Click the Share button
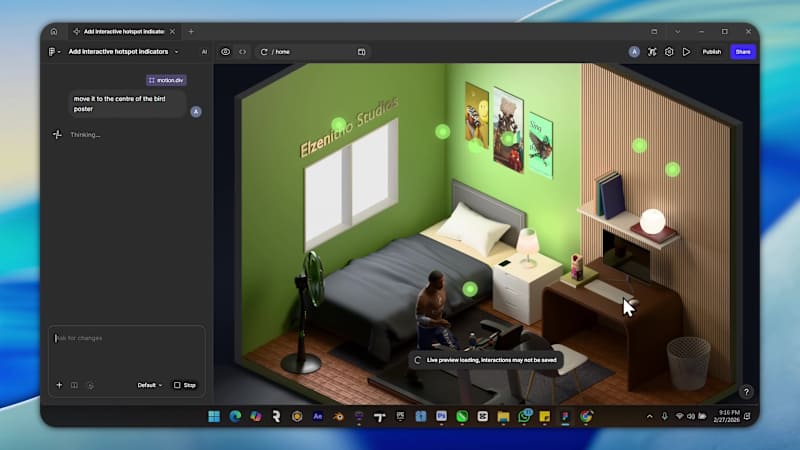This screenshot has height=450, width=800. [x=743, y=52]
